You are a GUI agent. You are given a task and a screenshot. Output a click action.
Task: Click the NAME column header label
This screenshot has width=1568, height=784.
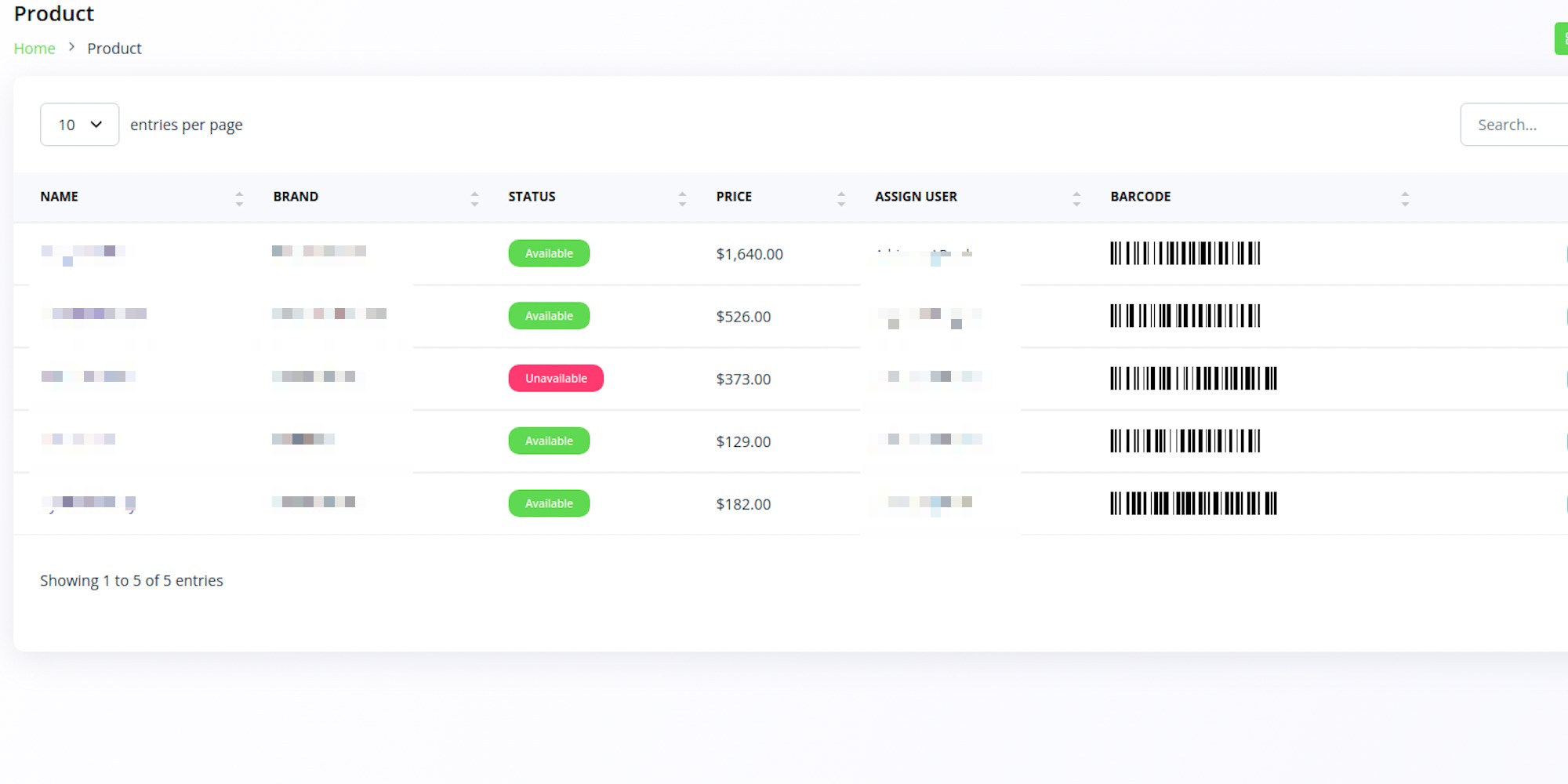coord(60,197)
